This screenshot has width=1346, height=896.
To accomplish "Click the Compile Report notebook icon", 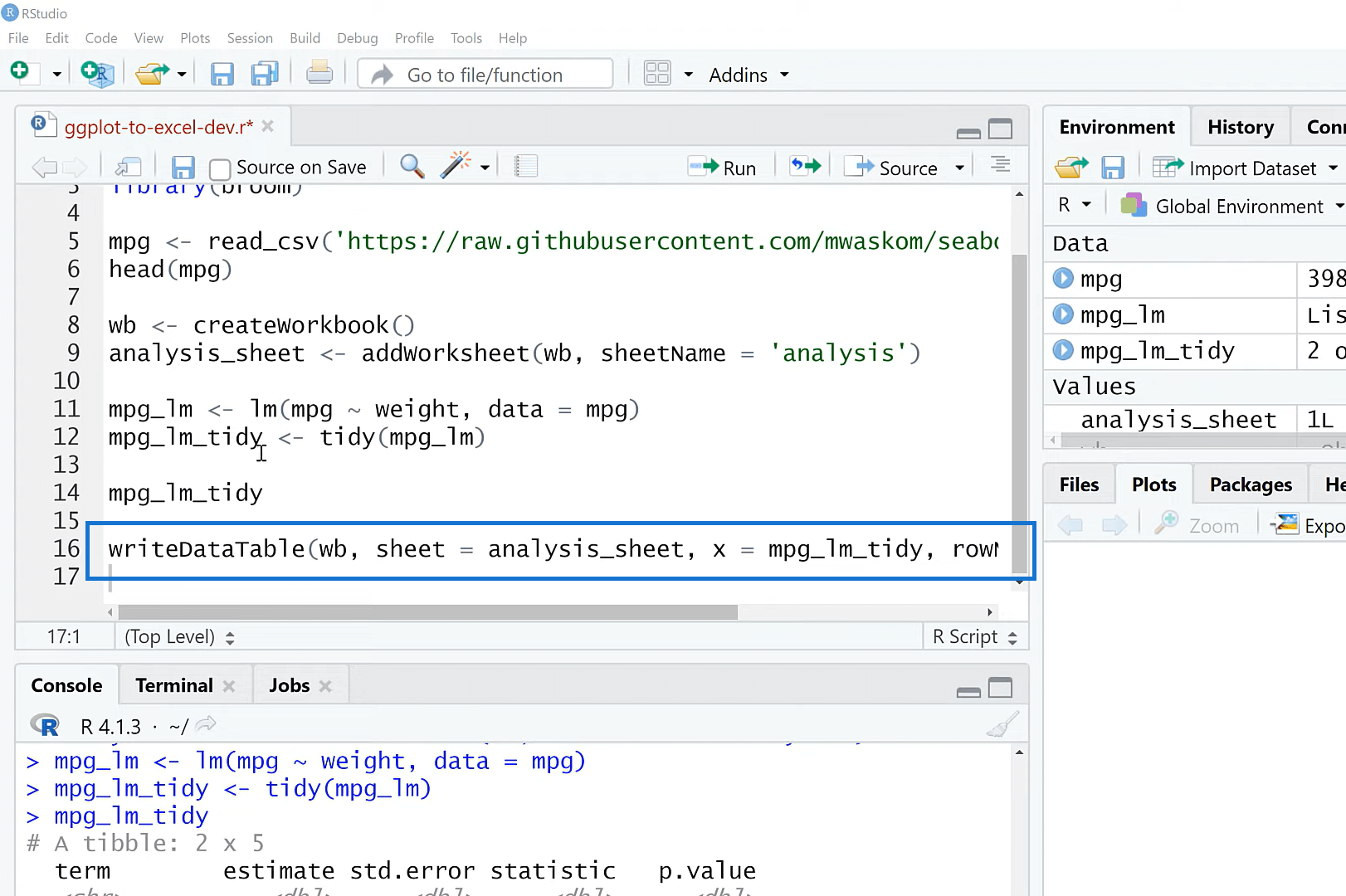I will [x=526, y=167].
